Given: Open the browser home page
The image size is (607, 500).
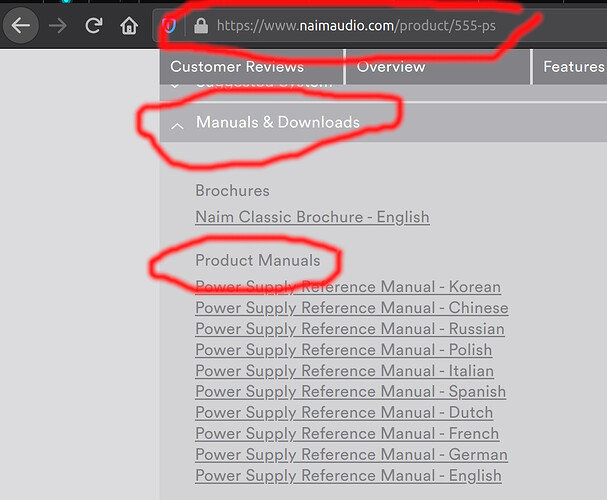Looking at the screenshot, I should 129,26.
